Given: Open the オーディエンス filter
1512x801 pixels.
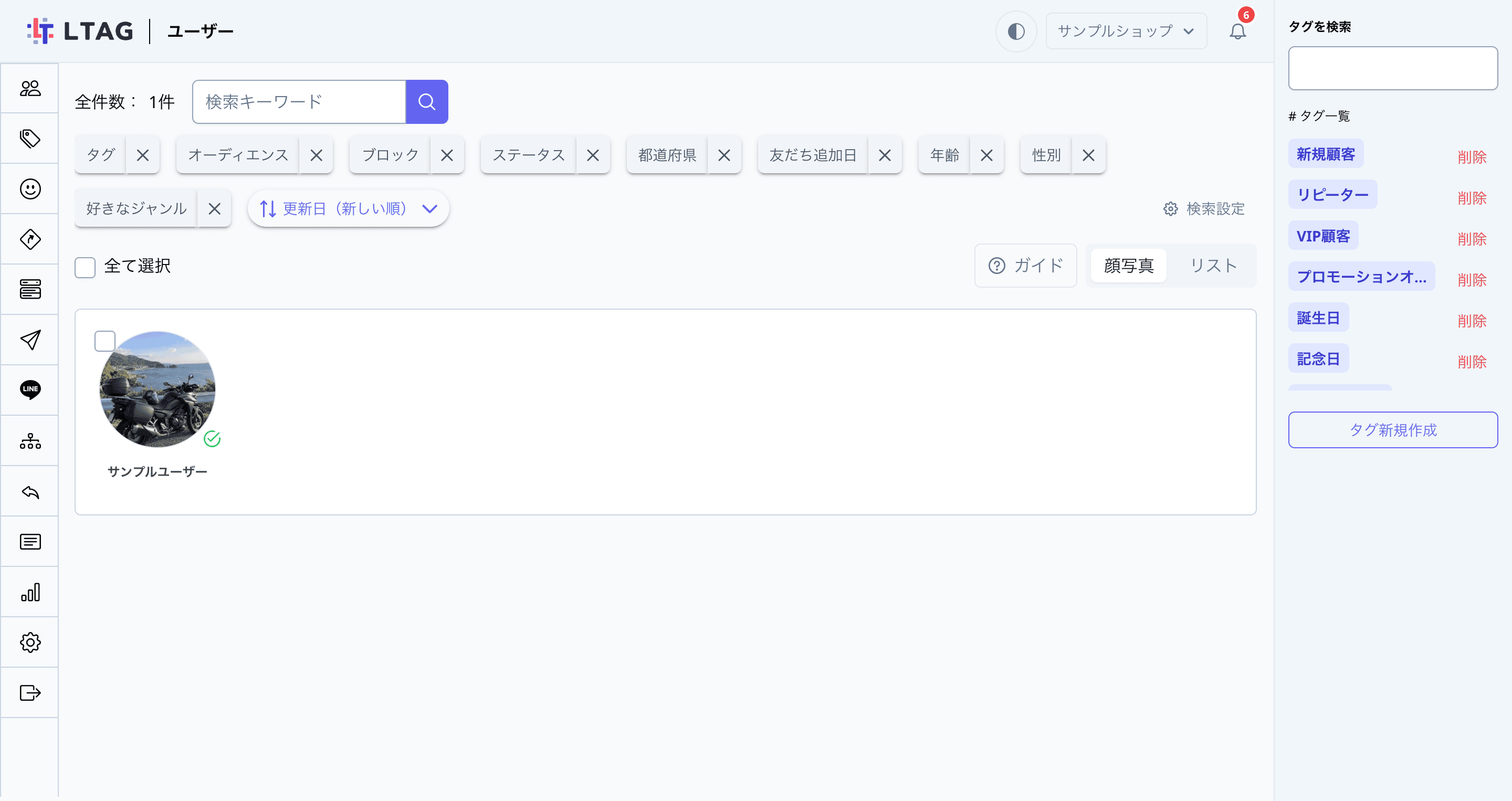Looking at the screenshot, I should (238, 155).
